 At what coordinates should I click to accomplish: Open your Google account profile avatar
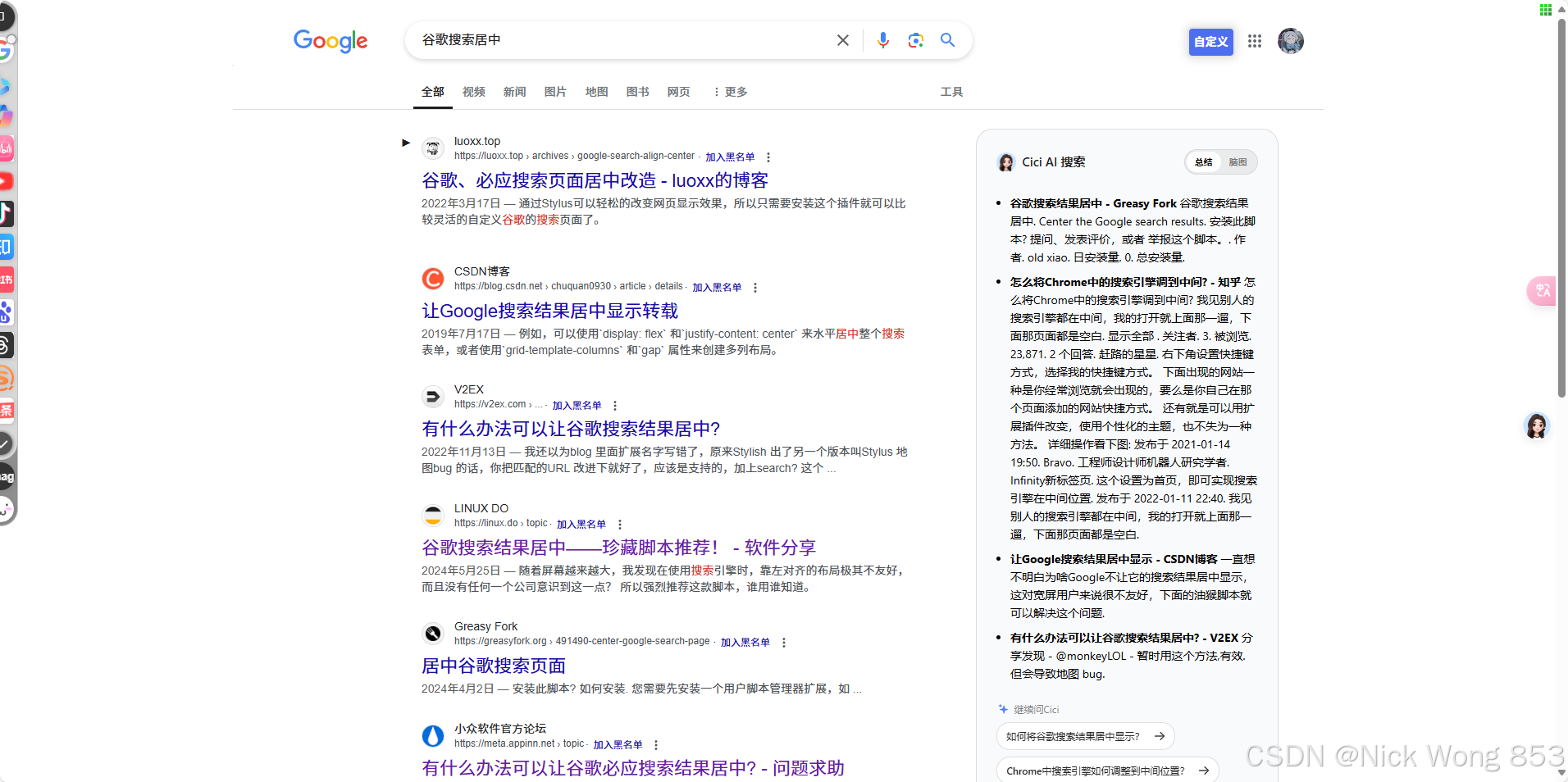pyautogui.click(x=1290, y=41)
